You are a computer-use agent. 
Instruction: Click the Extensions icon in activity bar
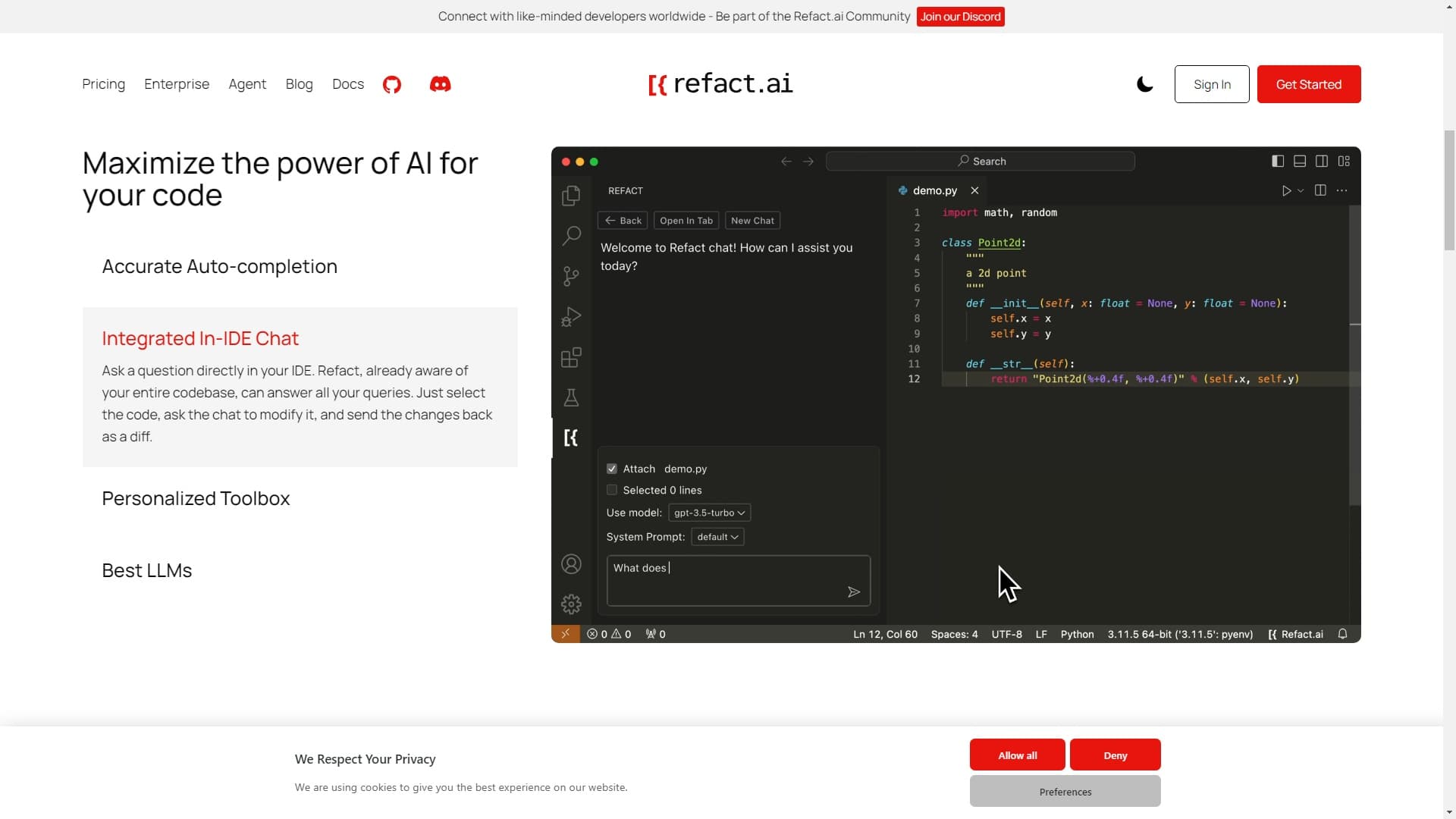point(571,357)
